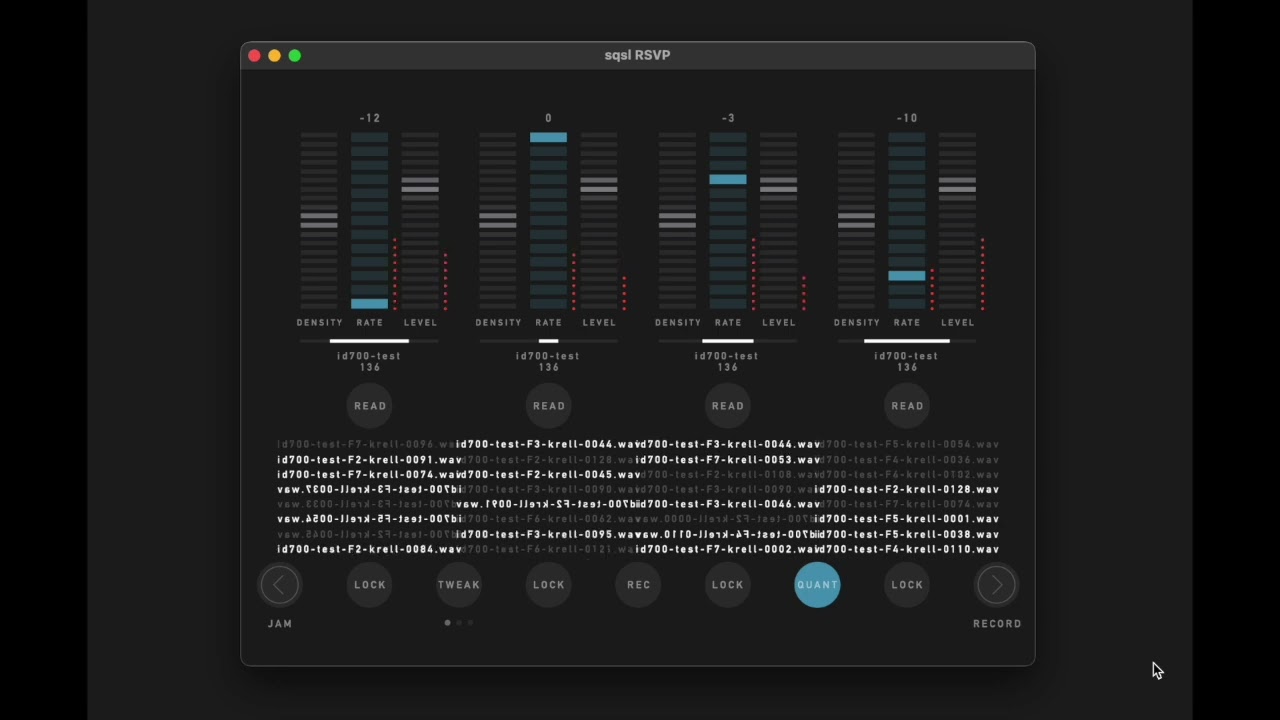1280x720 pixels.
Task: Toggle LOCK under the fourth channel (-10)
Action: click(907, 585)
